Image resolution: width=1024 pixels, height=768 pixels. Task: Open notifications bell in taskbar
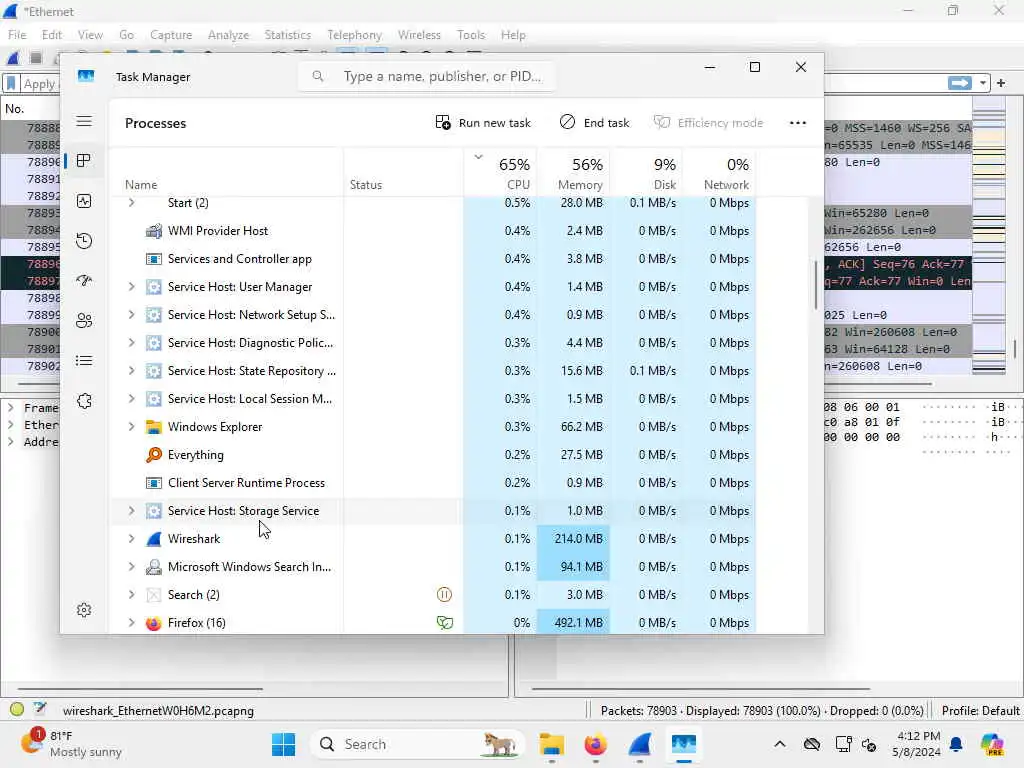point(956,744)
